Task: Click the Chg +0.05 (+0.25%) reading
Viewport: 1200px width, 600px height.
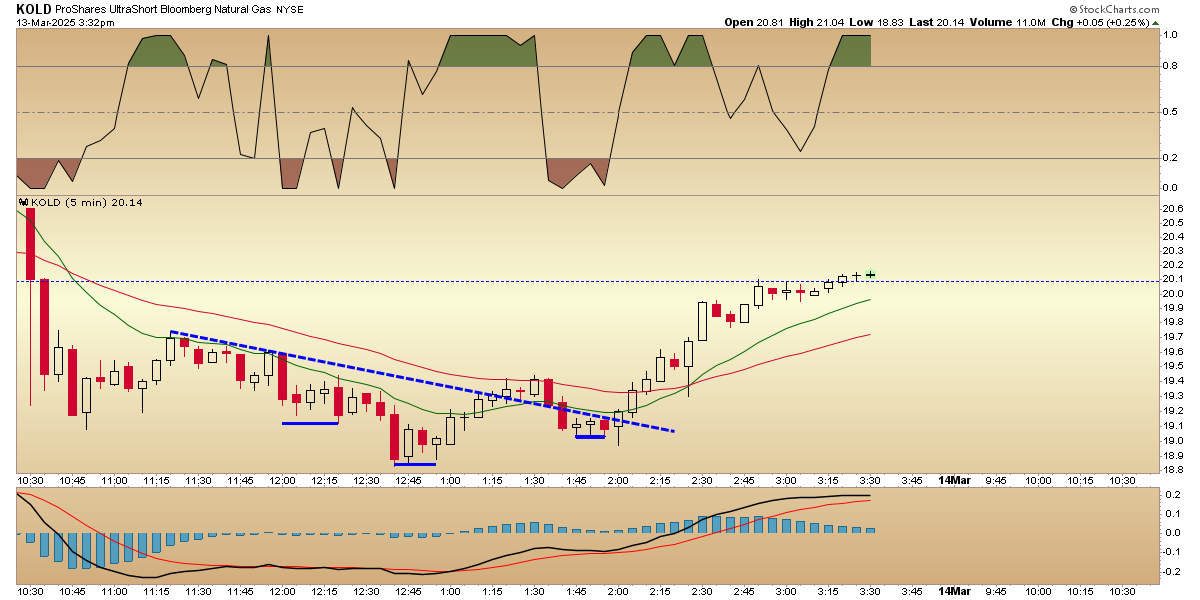Action: click(x=1102, y=22)
